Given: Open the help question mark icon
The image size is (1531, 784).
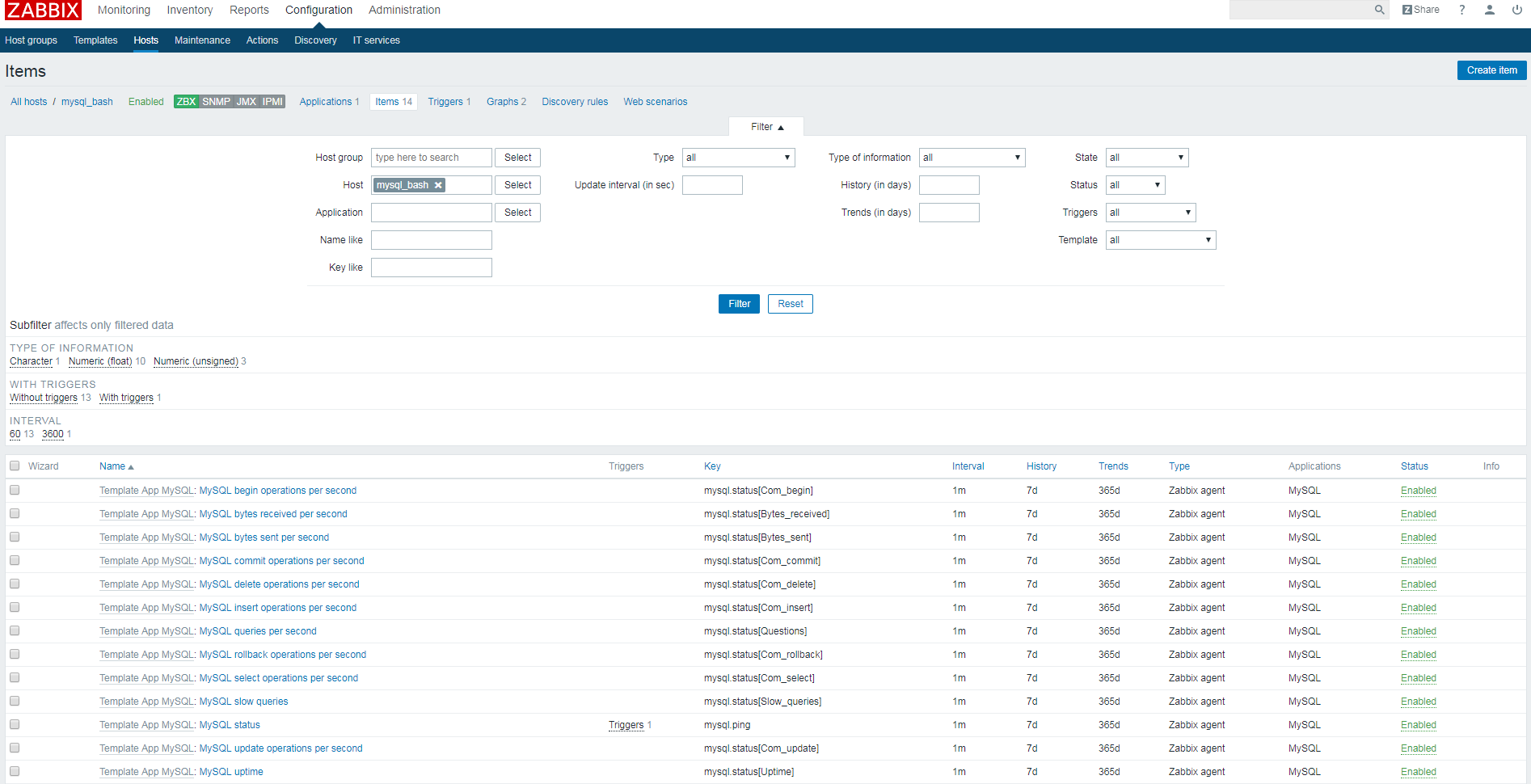Looking at the screenshot, I should coord(1461,10).
